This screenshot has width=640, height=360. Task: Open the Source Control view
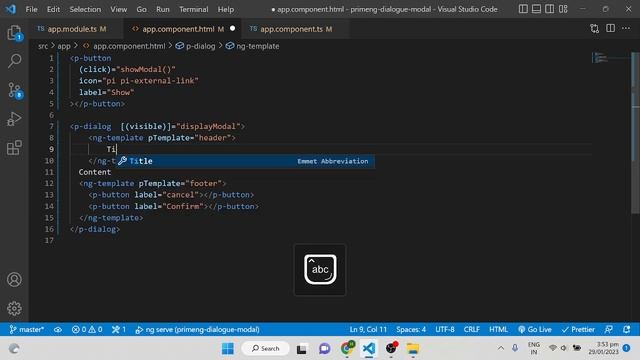[15, 90]
